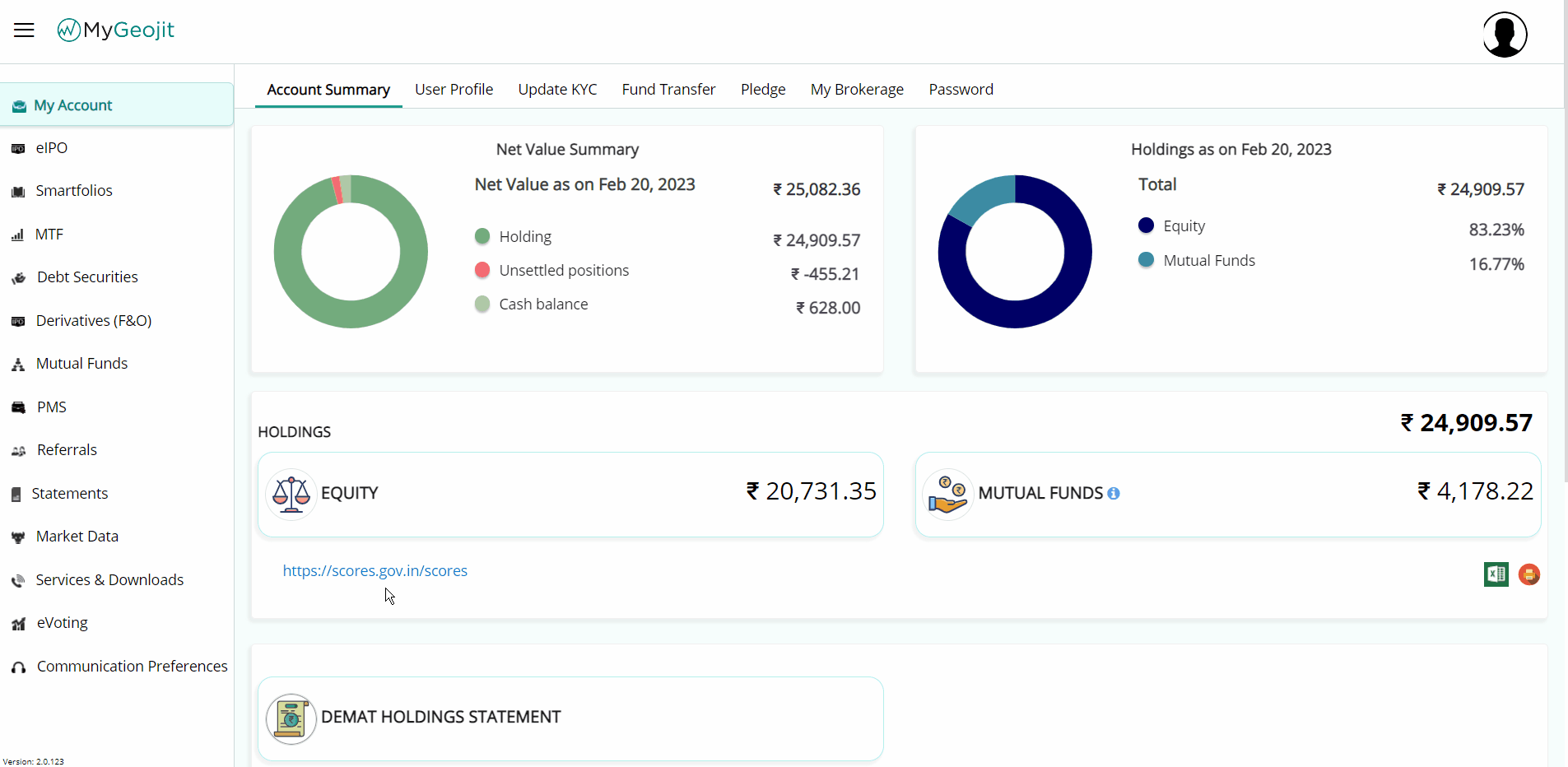Click the MyGeojit logo
The height and width of the screenshot is (767, 1568).
[x=115, y=30]
